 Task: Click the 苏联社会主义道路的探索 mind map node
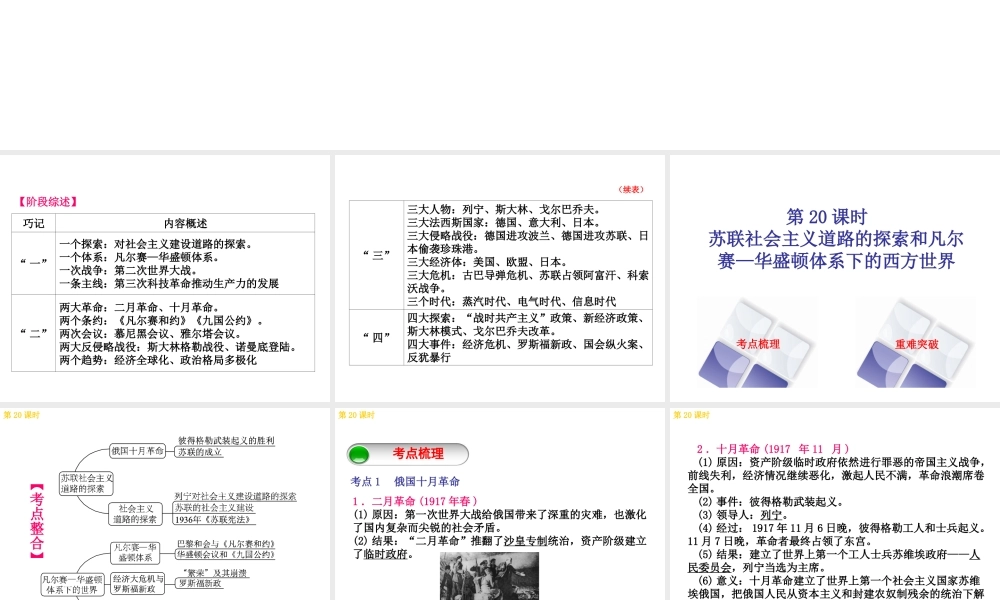click(86, 483)
